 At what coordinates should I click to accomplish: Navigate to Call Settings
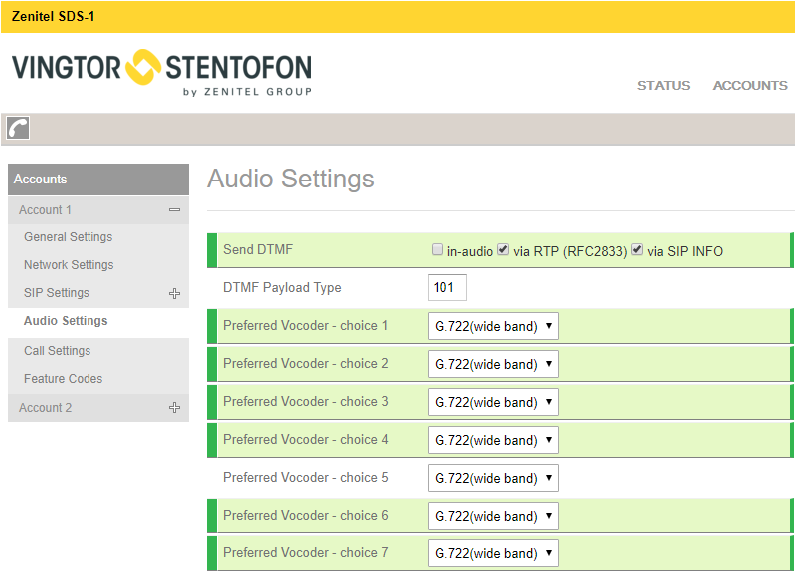[x=57, y=351]
